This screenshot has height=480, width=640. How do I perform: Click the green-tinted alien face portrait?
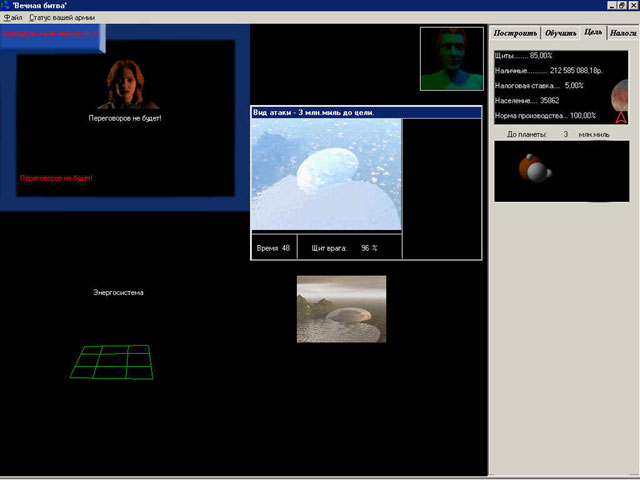coord(452,58)
